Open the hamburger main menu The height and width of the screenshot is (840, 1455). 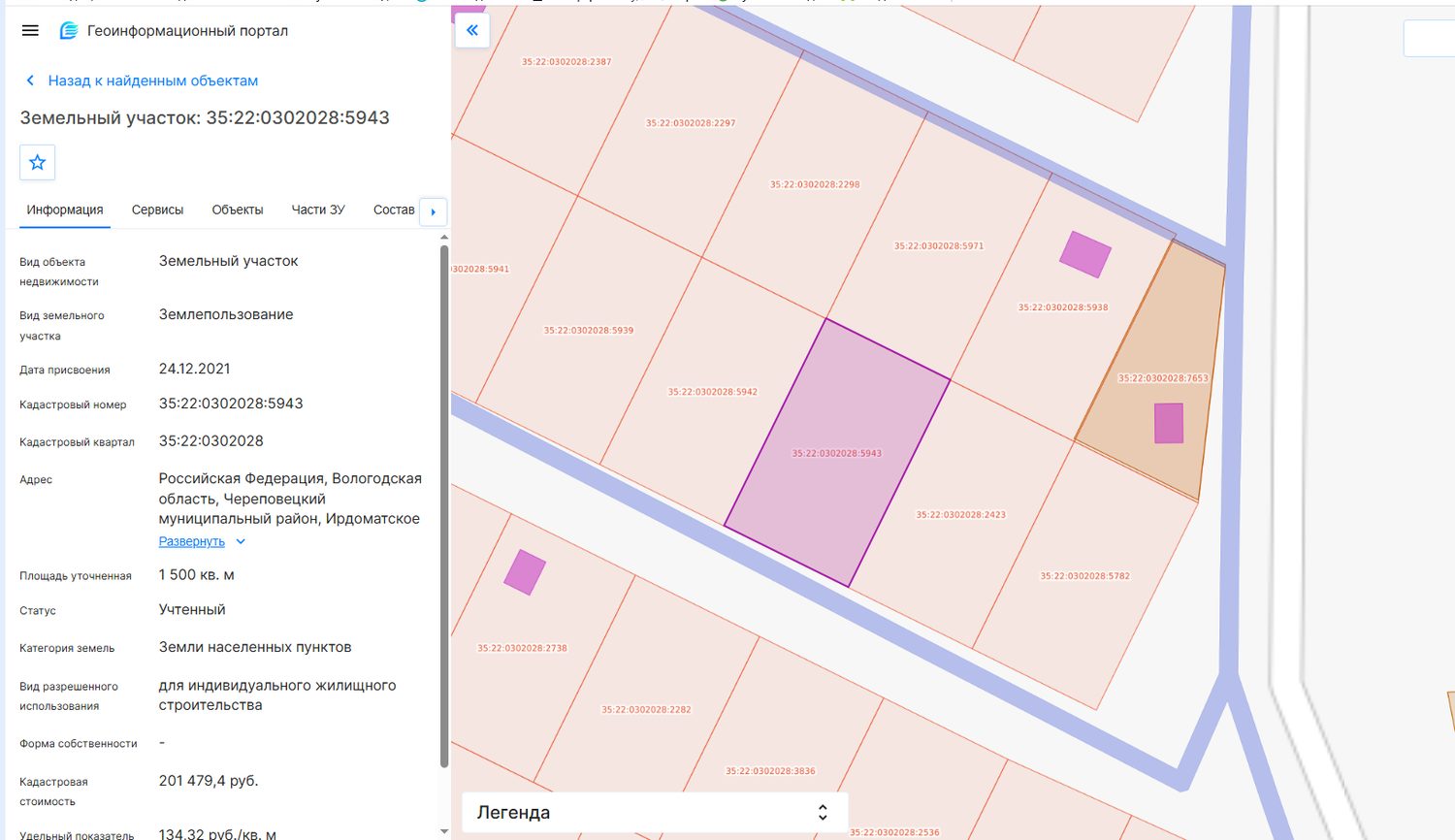(30, 31)
